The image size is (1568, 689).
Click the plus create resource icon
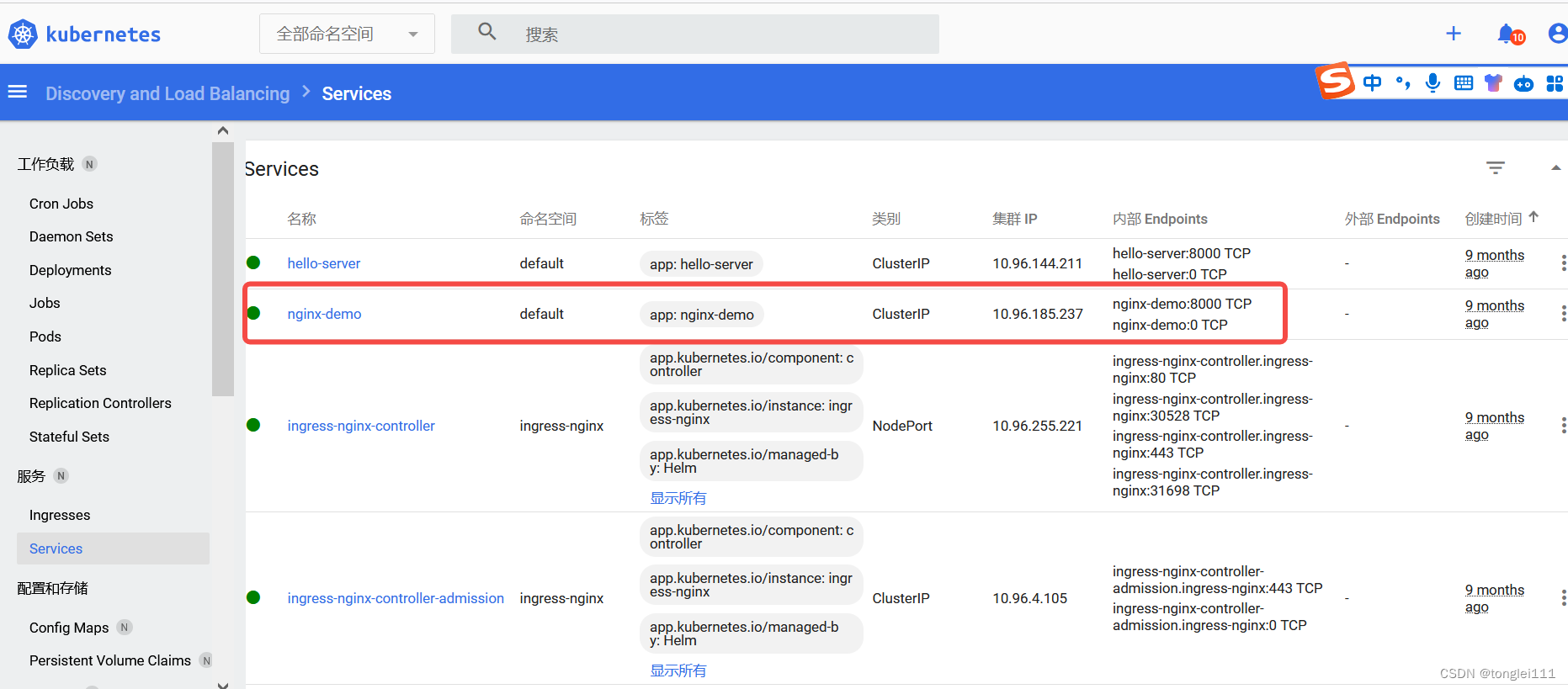pyautogui.click(x=1454, y=34)
